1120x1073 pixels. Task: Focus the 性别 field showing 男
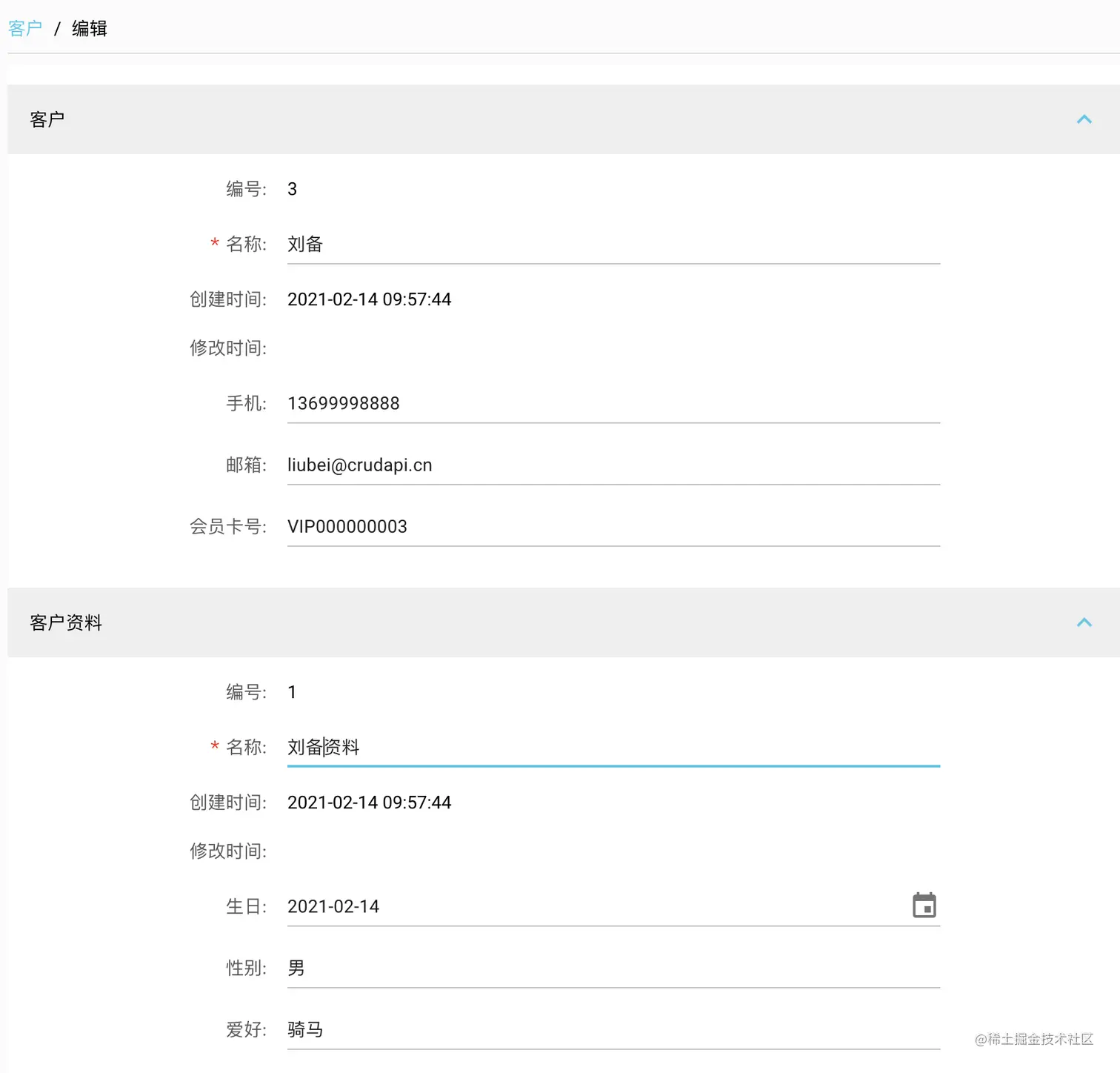coord(613,969)
